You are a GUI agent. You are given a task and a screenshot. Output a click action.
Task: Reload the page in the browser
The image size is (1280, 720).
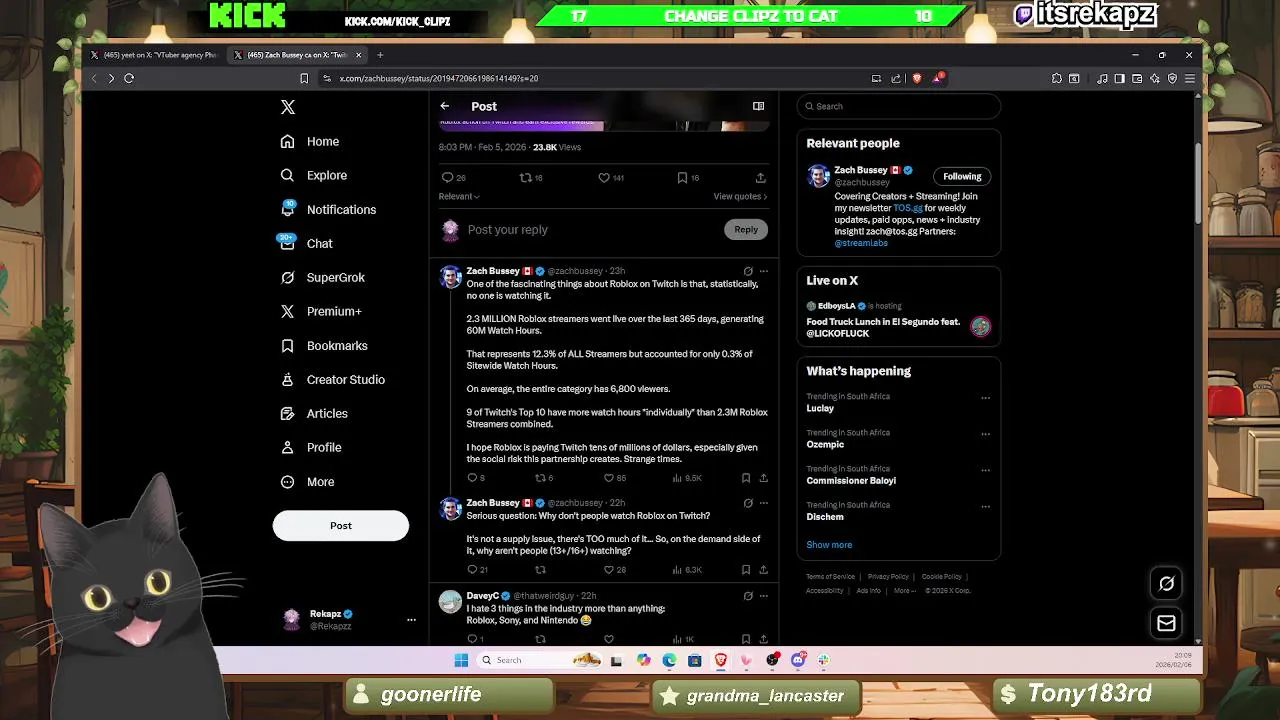click(x=129, y=78)
